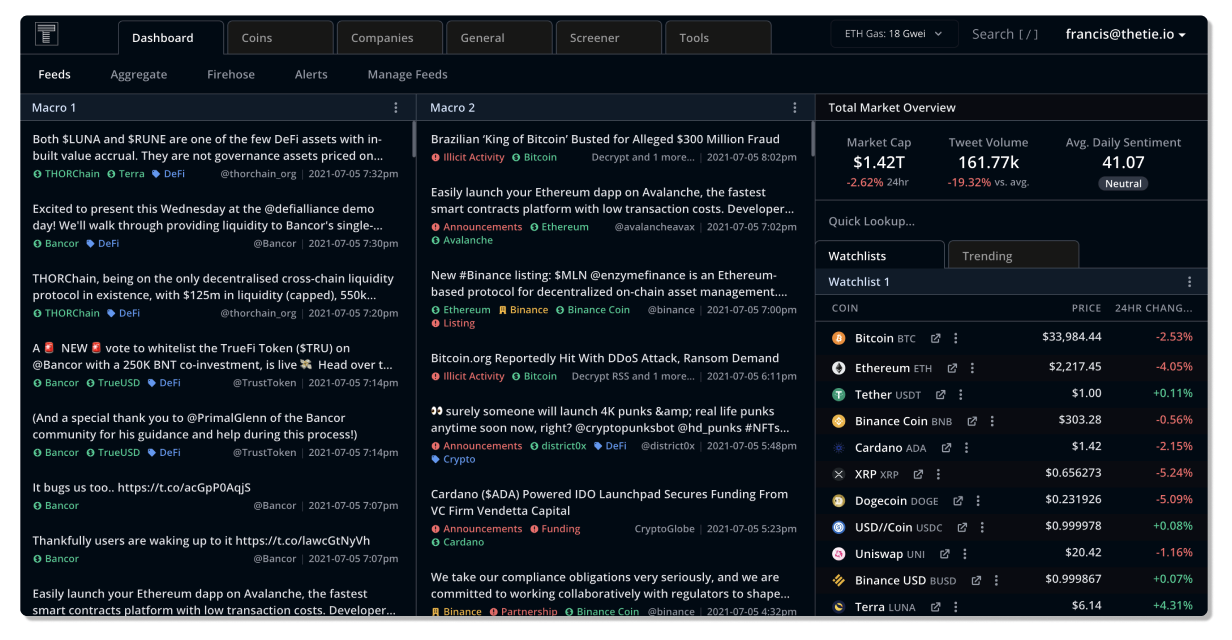
Task: Switch to the Coins tab
Action: click(280, 38)
